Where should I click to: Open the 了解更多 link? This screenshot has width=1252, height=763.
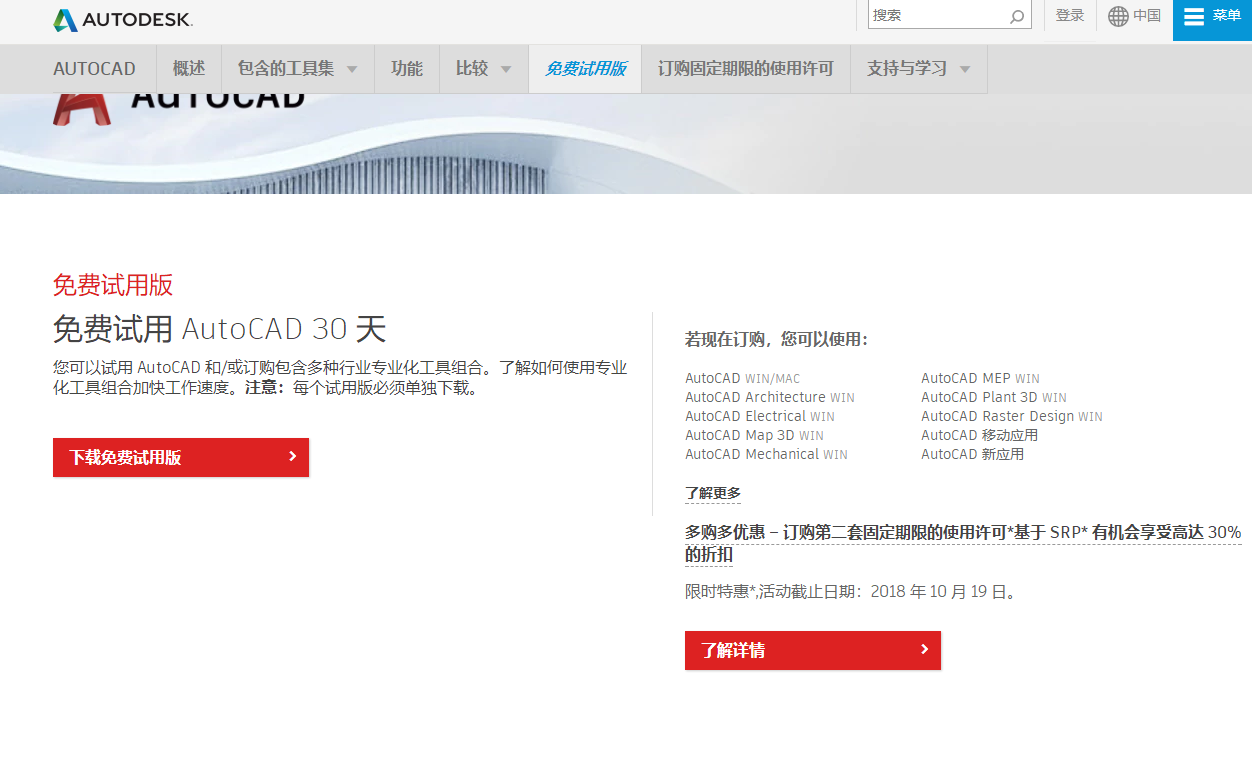pyautogui.click(x=713, y=493)
